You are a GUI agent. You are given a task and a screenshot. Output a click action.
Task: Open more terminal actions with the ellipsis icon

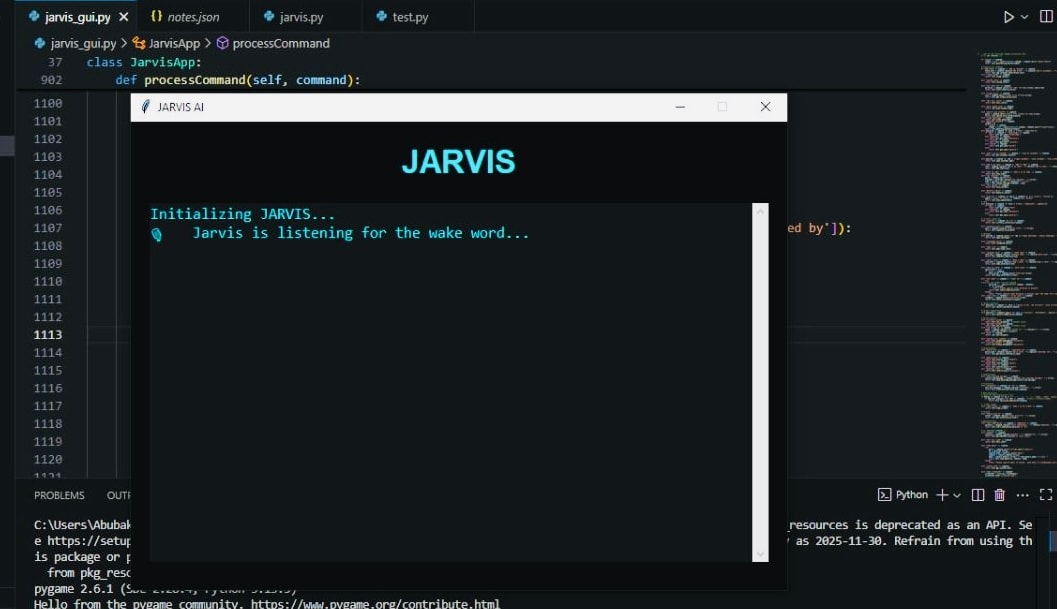point(1022,494)
